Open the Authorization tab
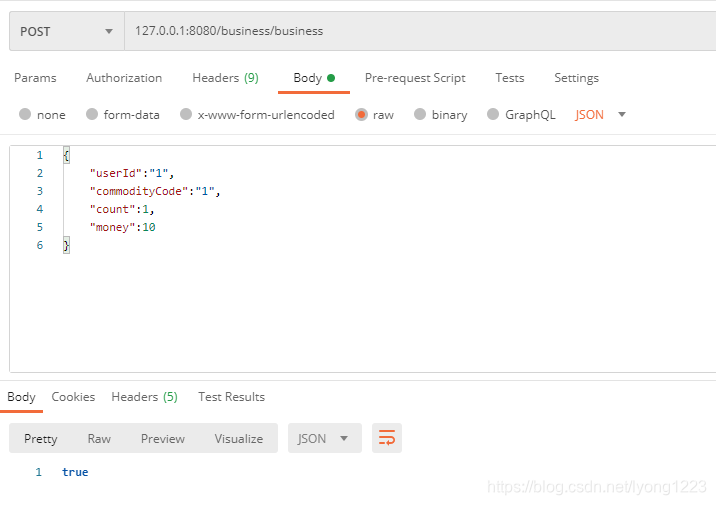 pyautogui.click(x=124, y=78)
